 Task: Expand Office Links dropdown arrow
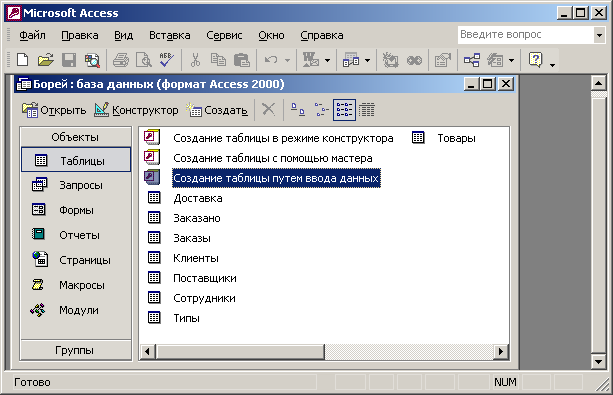click(328, 60)
